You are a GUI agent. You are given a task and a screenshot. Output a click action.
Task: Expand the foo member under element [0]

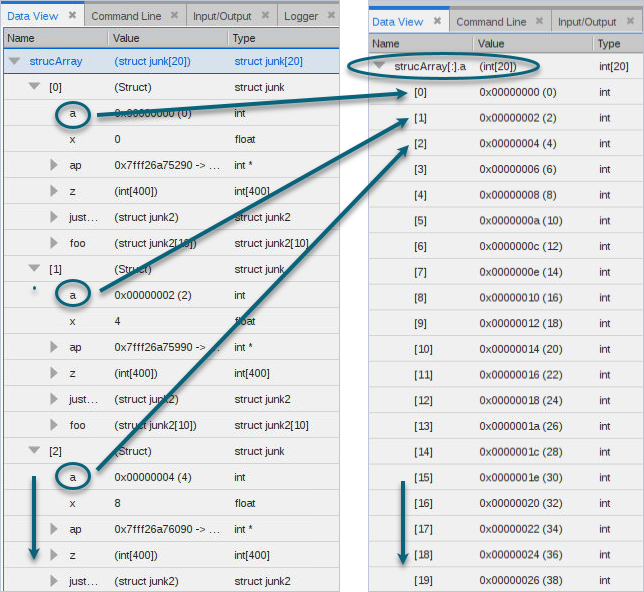pos(54,243)
